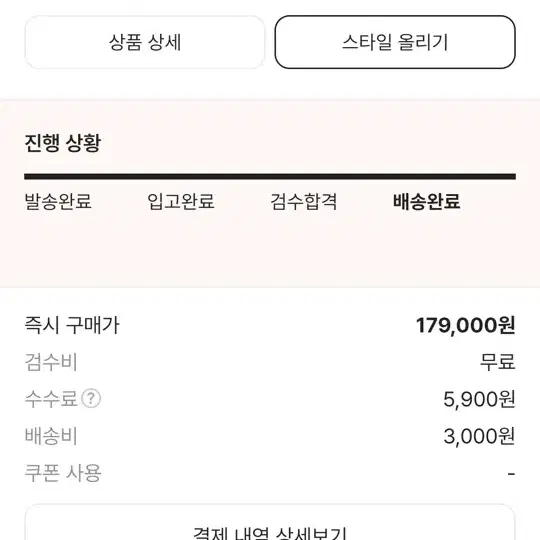Select the 배송완료 progress step
This screenshot has height=540, width=540.
click(426, 201)
